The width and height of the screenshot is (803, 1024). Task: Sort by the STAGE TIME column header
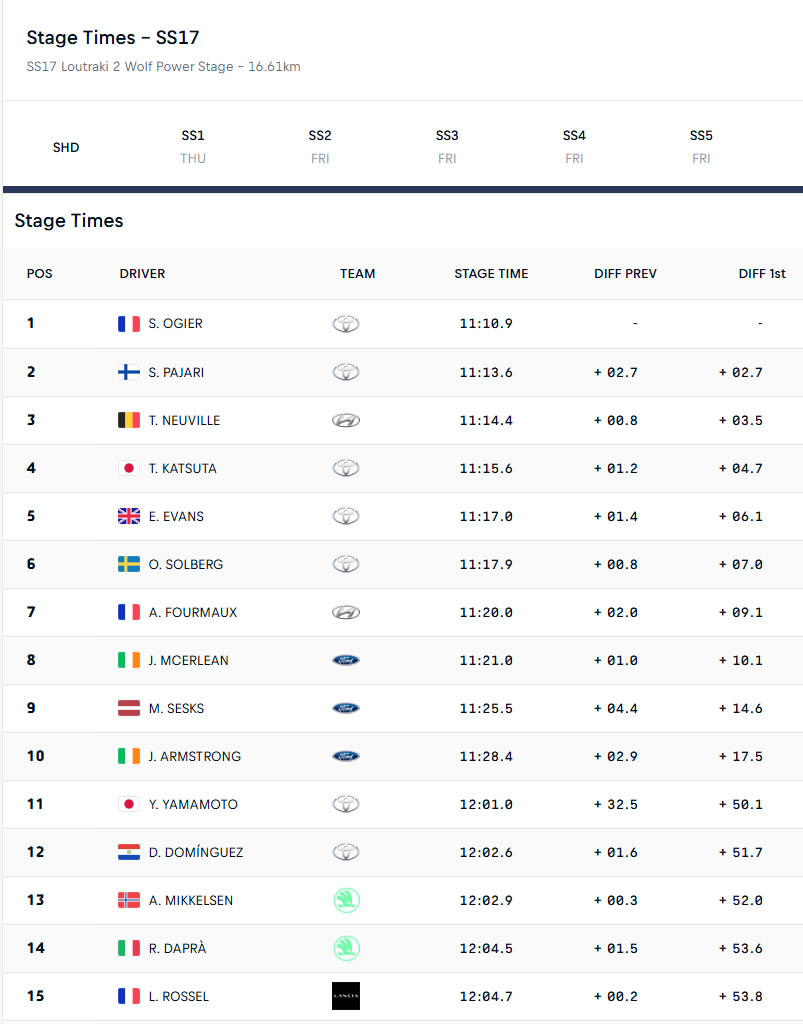coord(491,274)
